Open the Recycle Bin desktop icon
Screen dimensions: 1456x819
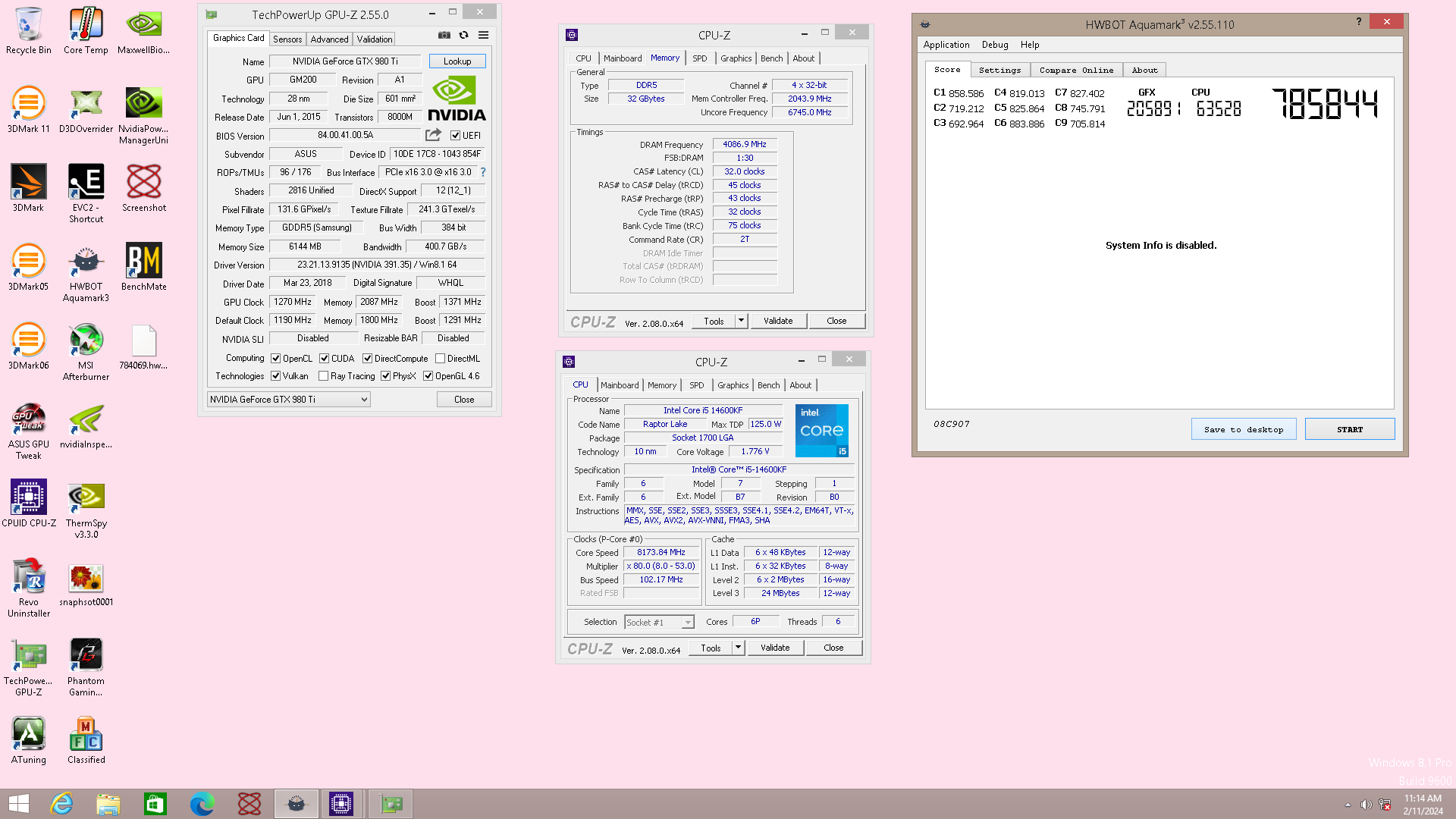(28, 30)
